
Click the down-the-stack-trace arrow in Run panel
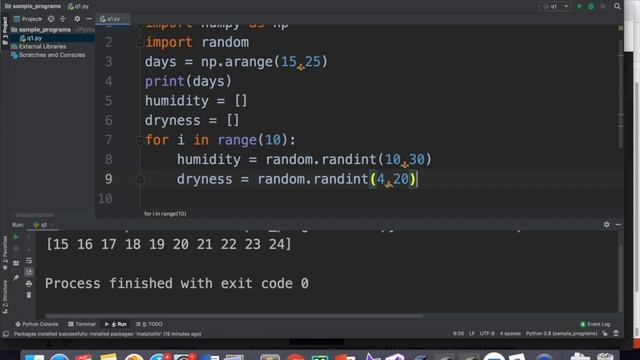pyautogui.click(x=29, y=249)
